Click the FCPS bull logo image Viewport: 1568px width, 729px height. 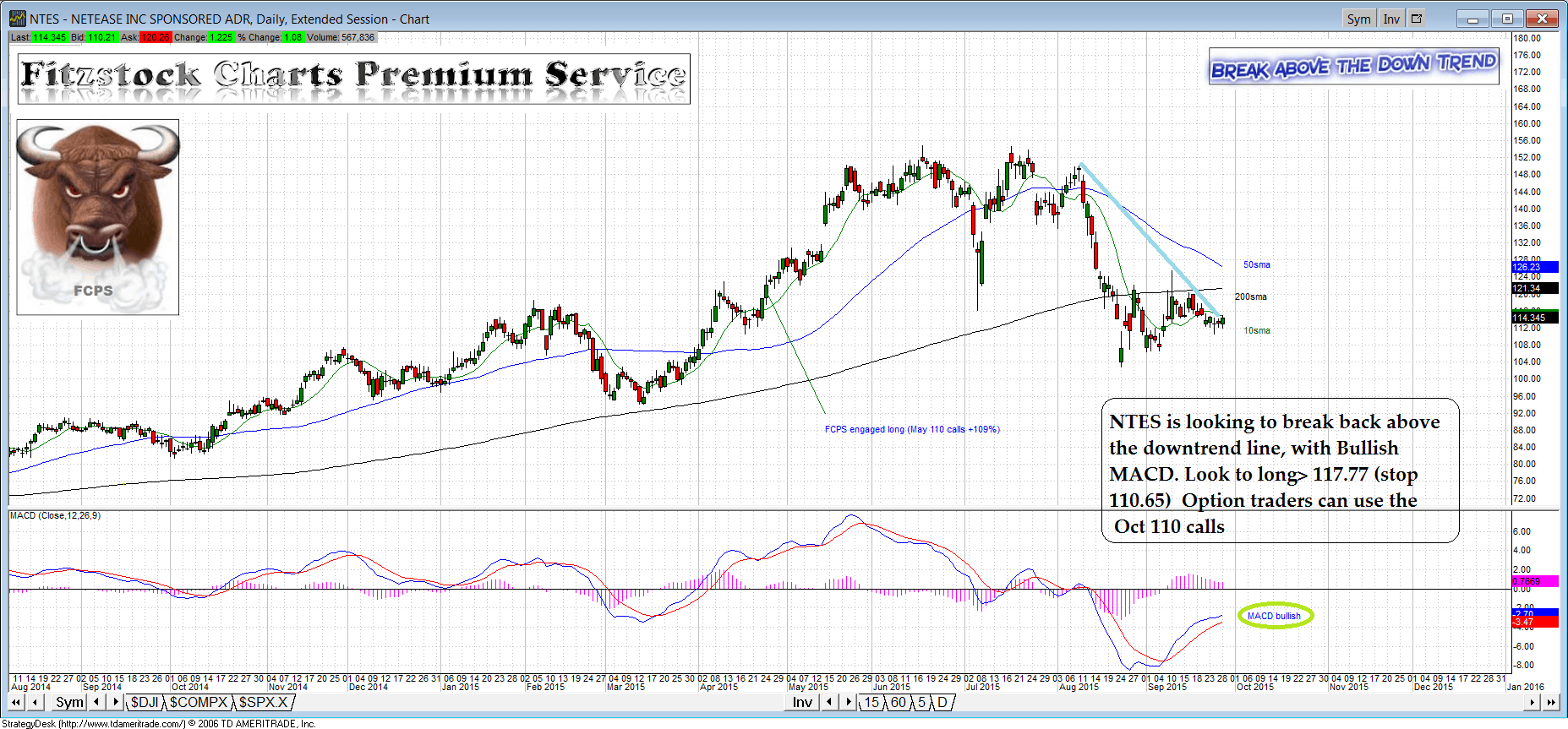(98, 217)
